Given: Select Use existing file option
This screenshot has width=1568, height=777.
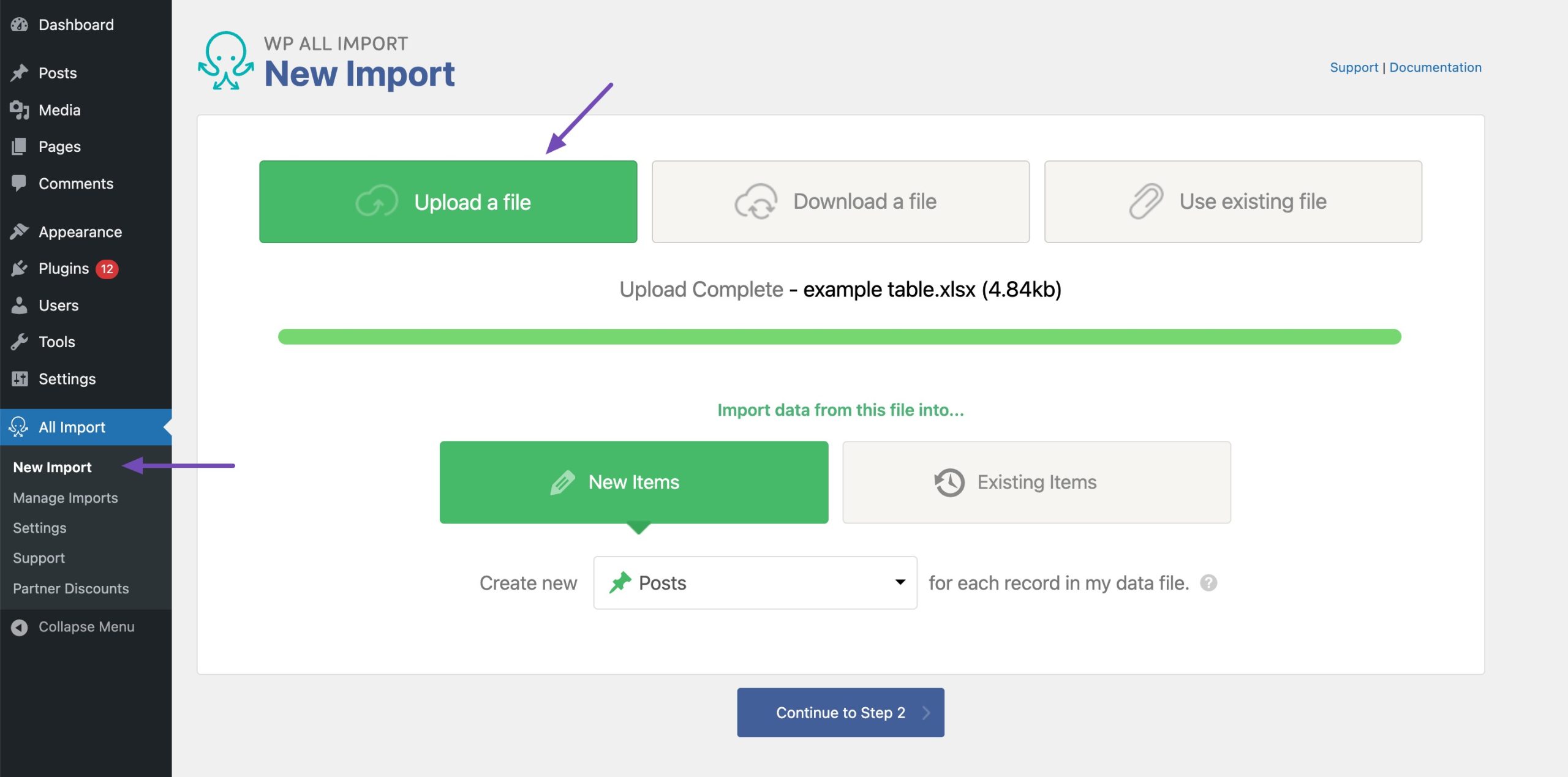Looking at the screenshot, I should (x=1233, y=202).
